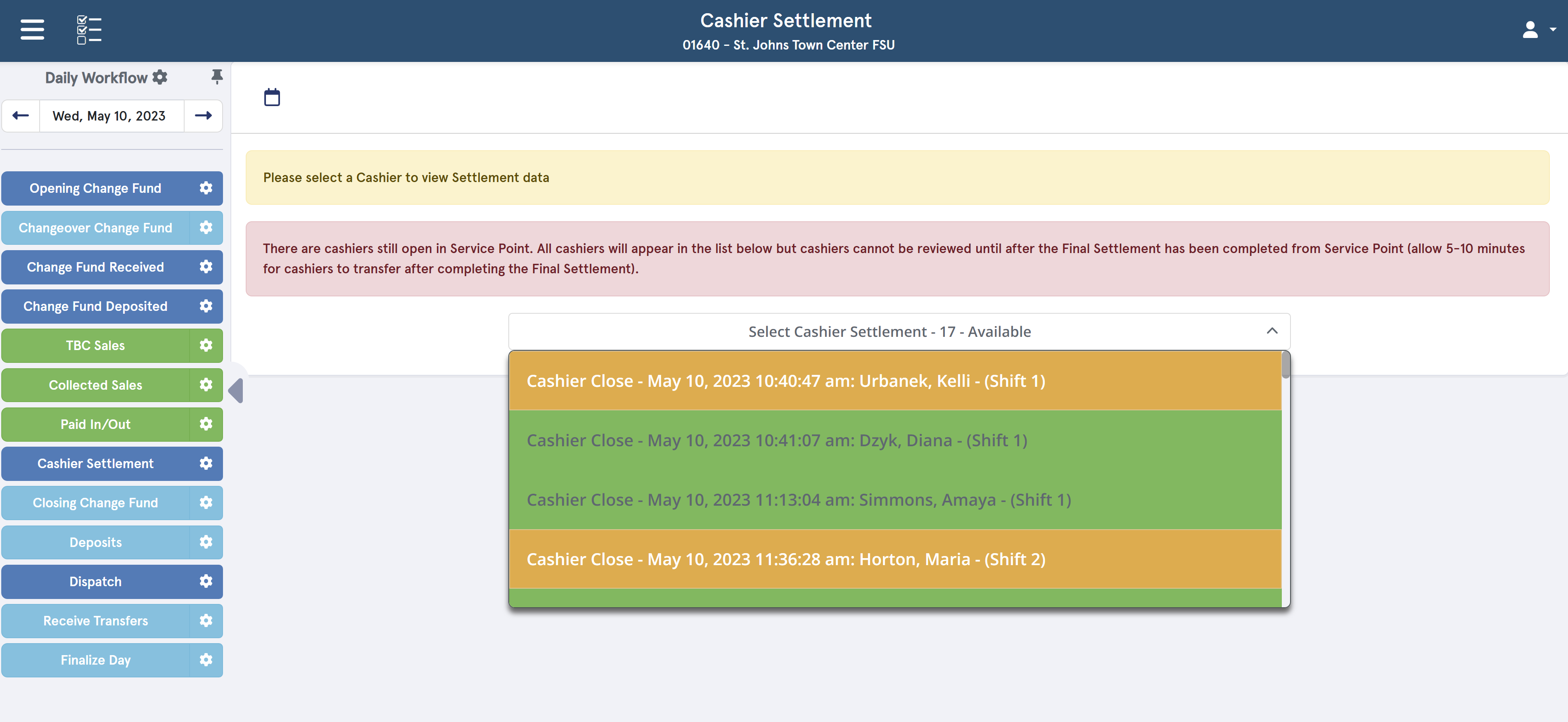This screenshot has width=1568, height=722.
Task: Click gear beside Collected Sales
Action: [x=206, y=385]
